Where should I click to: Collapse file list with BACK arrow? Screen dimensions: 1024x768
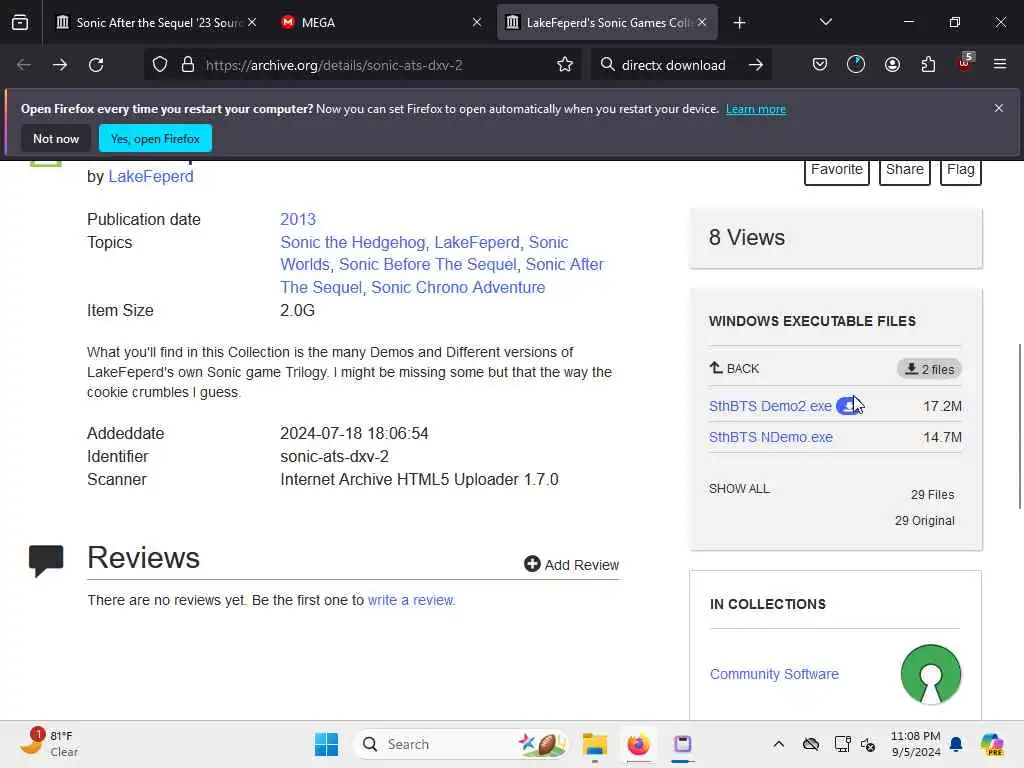tap(734, 368)
